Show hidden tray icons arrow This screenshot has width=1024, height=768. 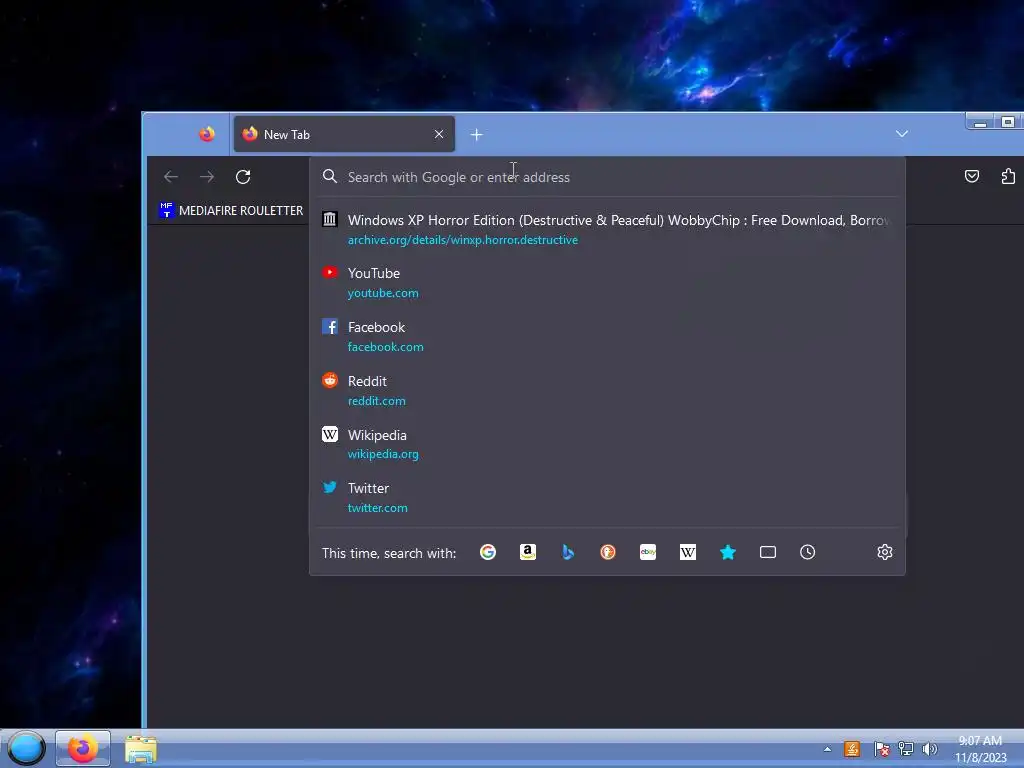pos(827,749)
